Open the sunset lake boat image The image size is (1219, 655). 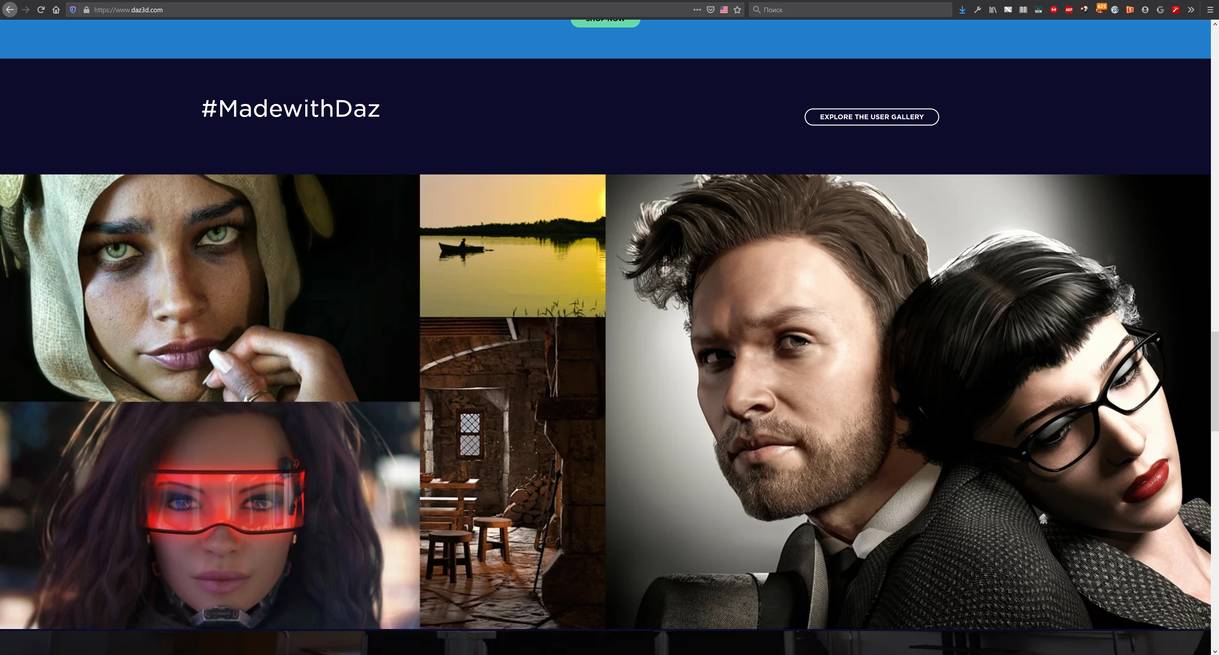(512, 245)
